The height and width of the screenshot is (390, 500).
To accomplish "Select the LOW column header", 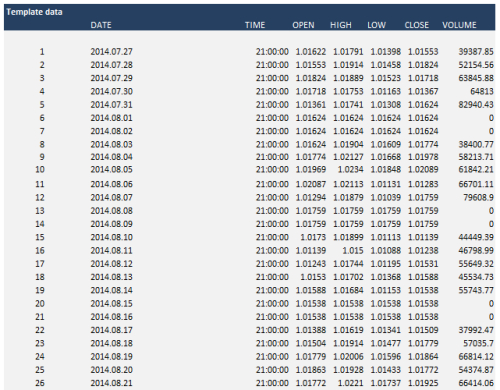I will point(377,25).
